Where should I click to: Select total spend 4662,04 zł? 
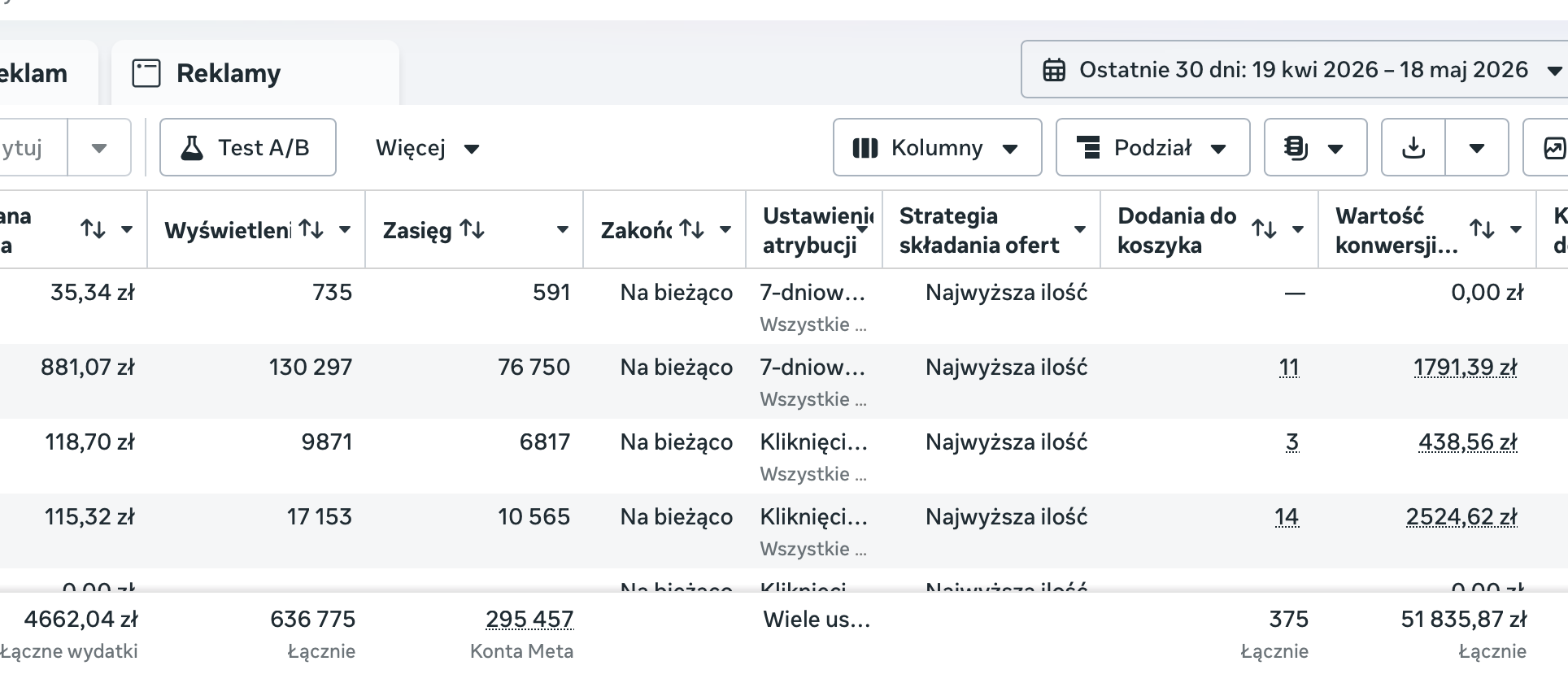(x=81, y=620)
